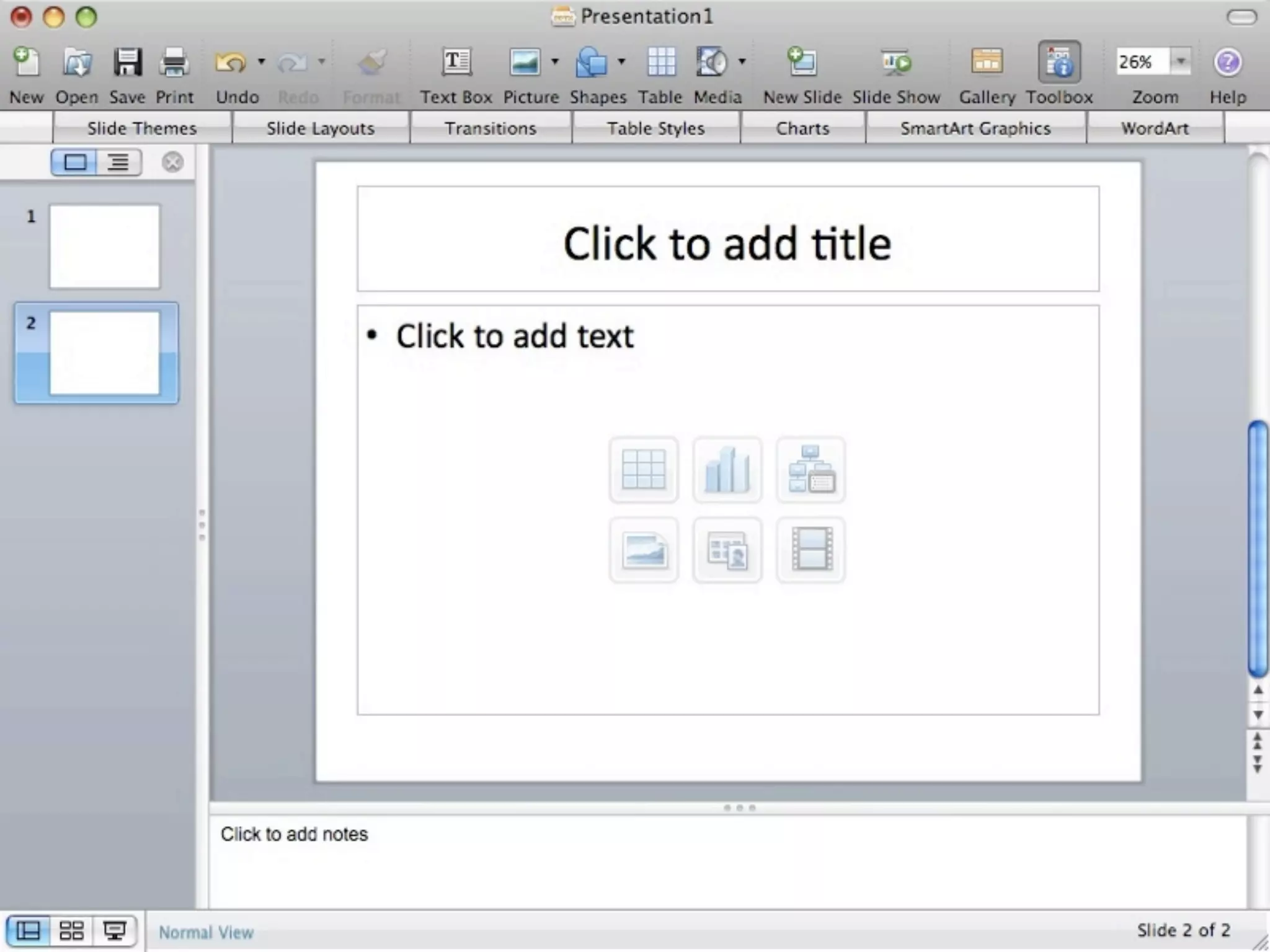Open the Zoom percentage dropdown
Viewport: 1270px width, 952px height.
1181,61
